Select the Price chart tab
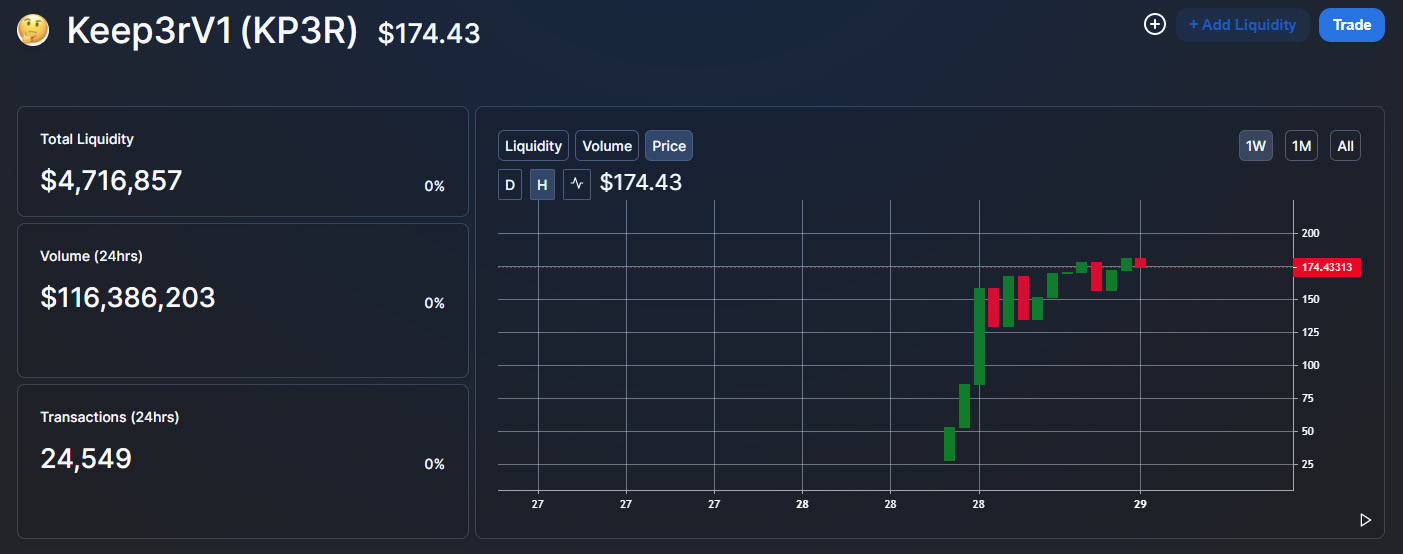Image resolution: width=1403 pixels, height=554 pixels. tap(669, 146)
